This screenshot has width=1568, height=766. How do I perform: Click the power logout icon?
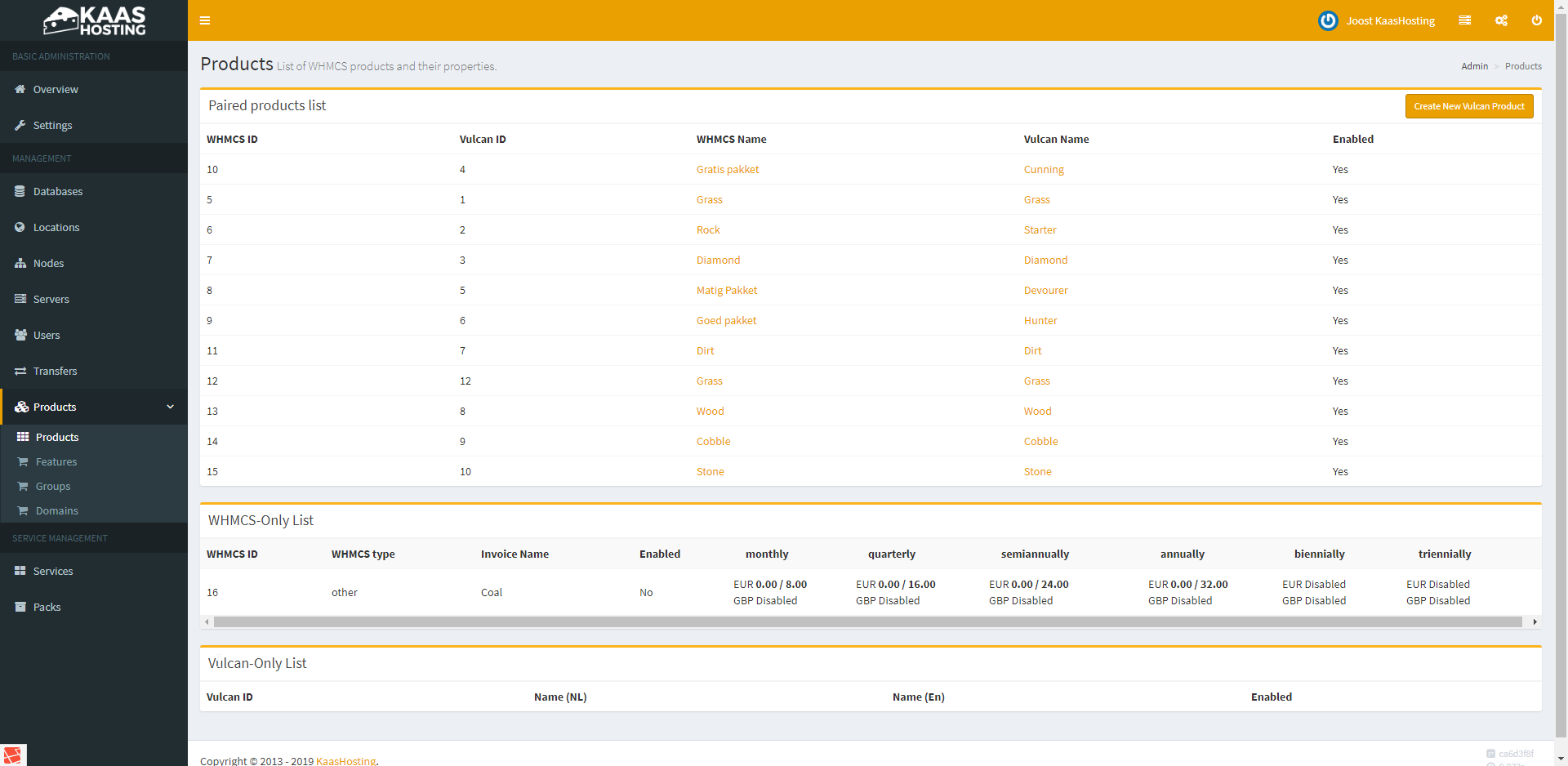point(1536,20)
